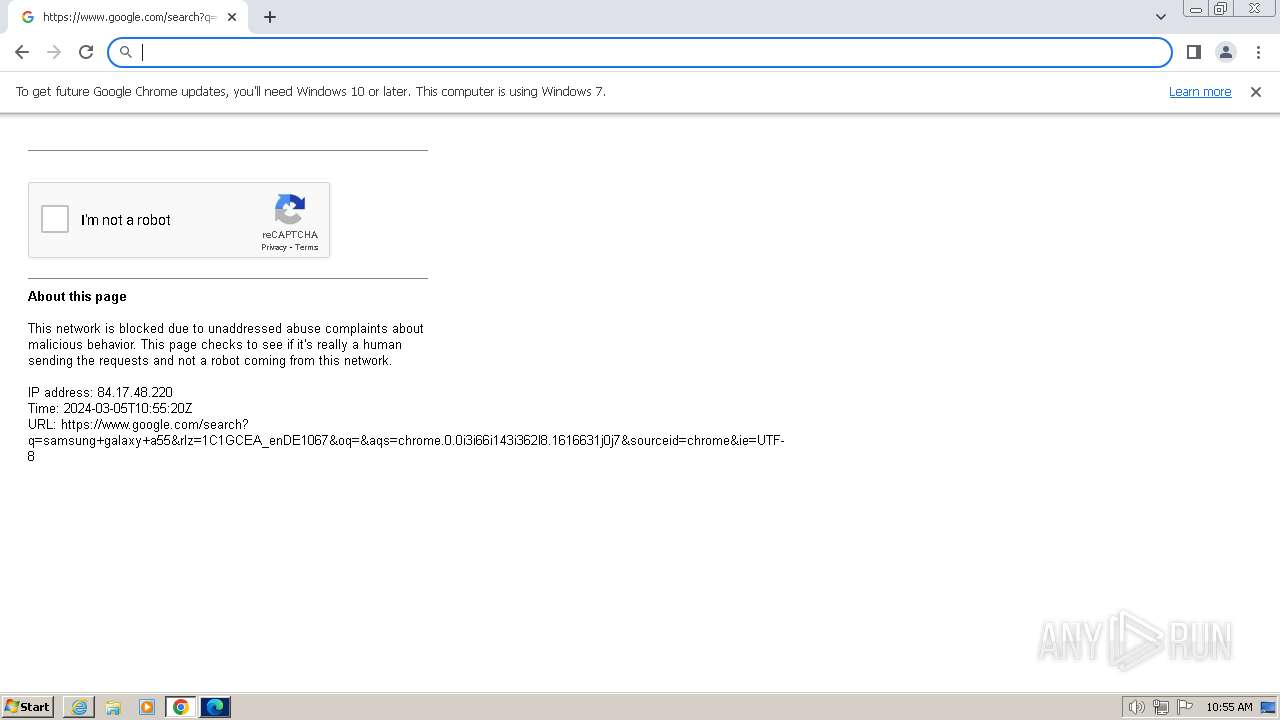
Task: Click the Windows Start button
Action: tap(28, 706)
